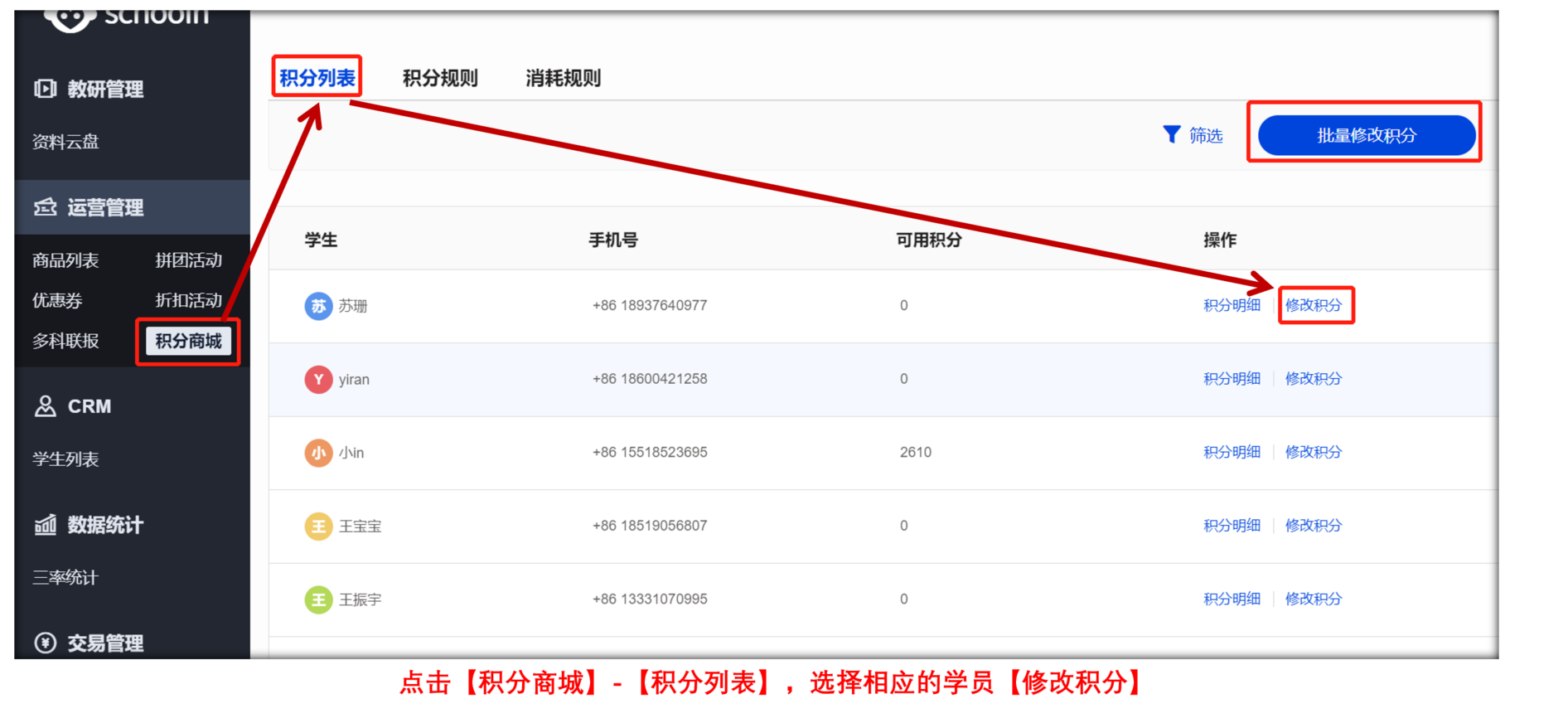Screen dimensions: 1568x723
Task: Click the 学生 column header
Action: 321,240
